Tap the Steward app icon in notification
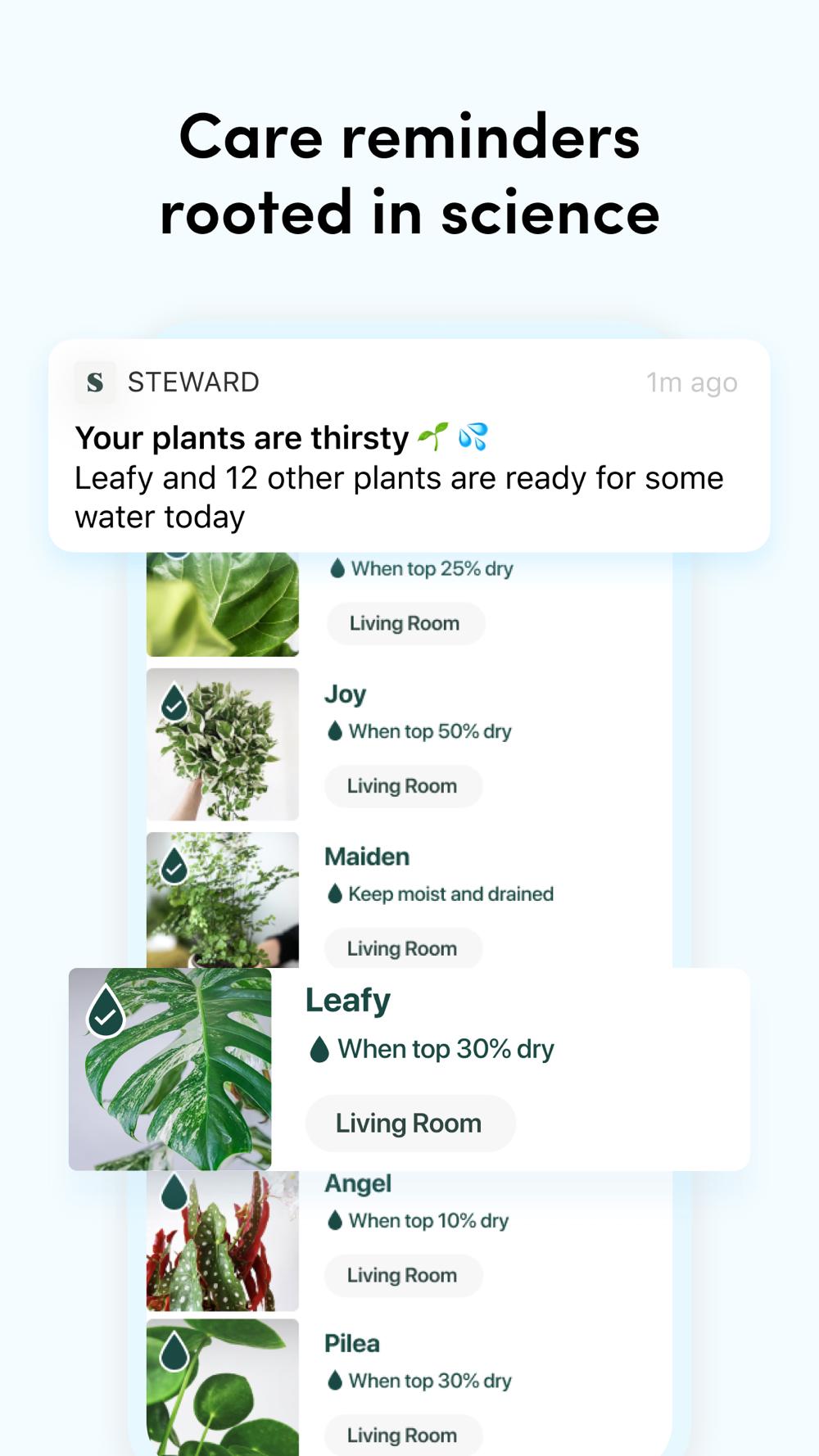The height and width of the screenshot is (1456, 819). (x=95, y=382)
